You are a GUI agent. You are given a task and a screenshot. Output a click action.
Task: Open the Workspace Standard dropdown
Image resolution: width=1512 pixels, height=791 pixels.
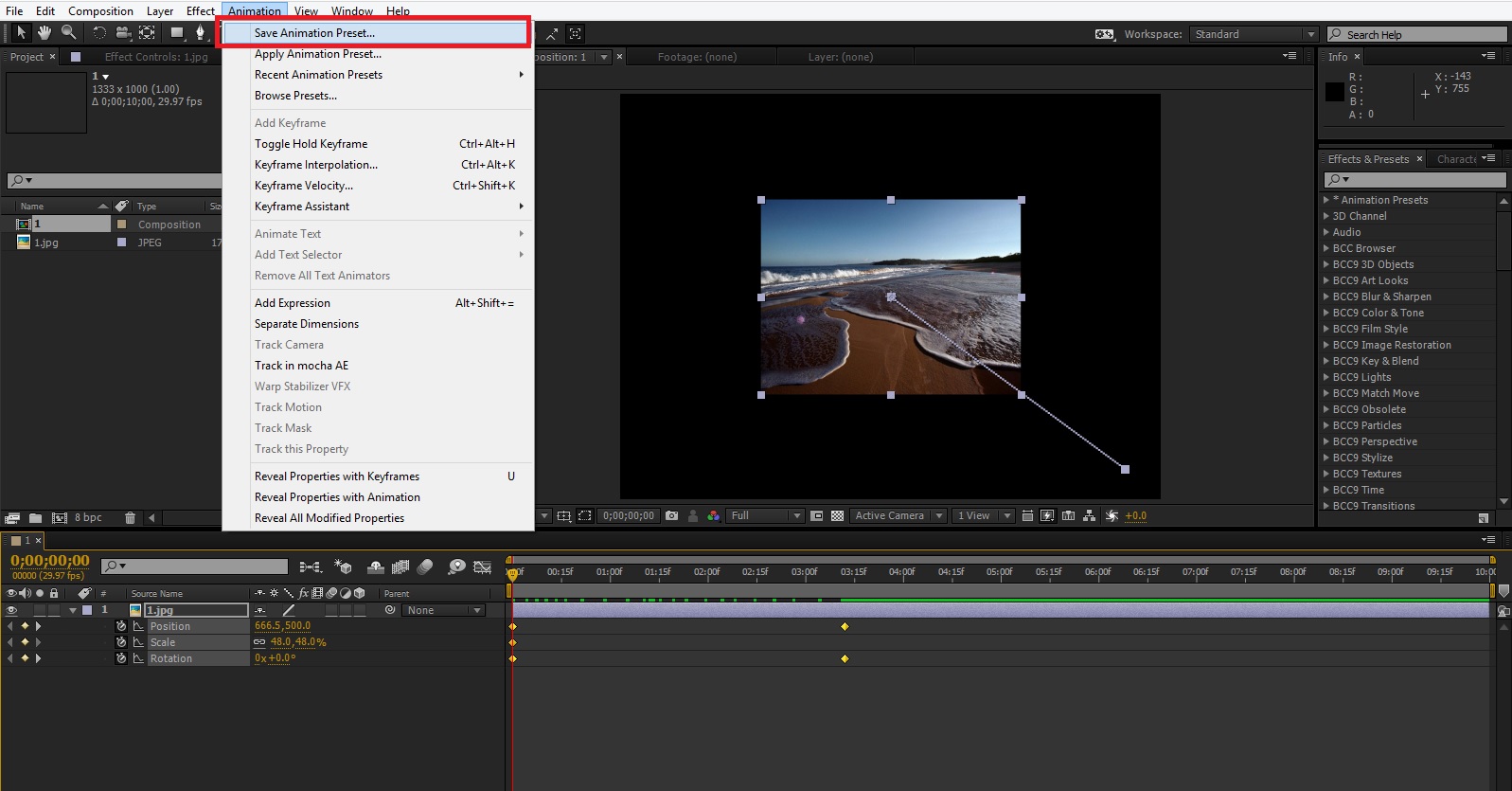tap(1254, 34)
